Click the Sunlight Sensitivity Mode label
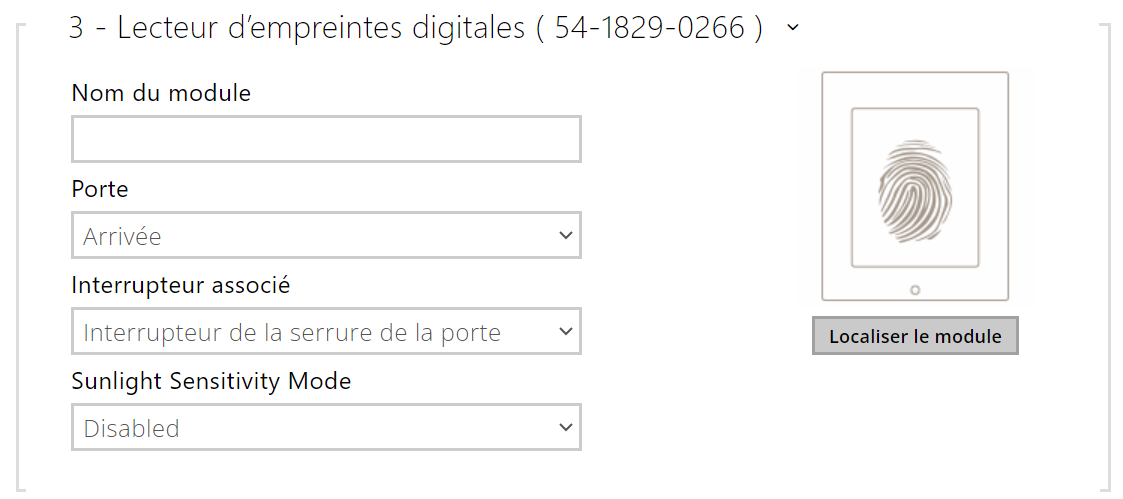Image resolution: width=1123 pixels, height=499 pixels. (211, 381)
